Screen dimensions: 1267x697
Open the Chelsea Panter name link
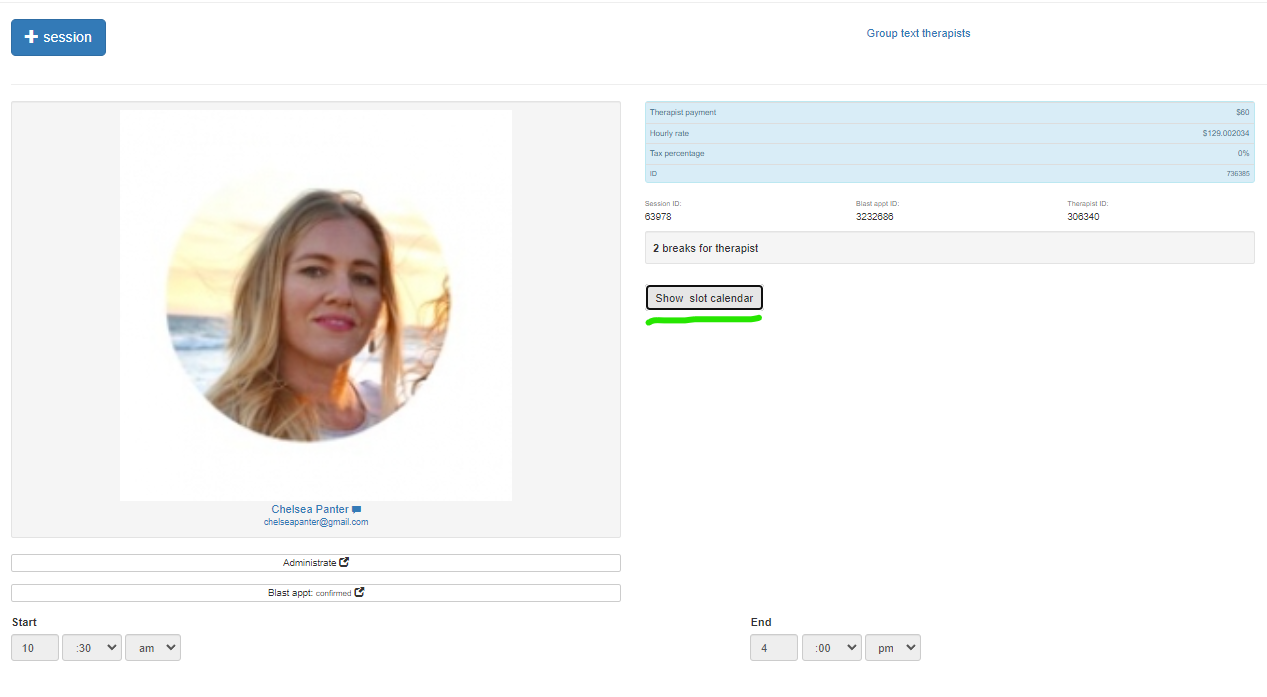[x=310, y=509]
